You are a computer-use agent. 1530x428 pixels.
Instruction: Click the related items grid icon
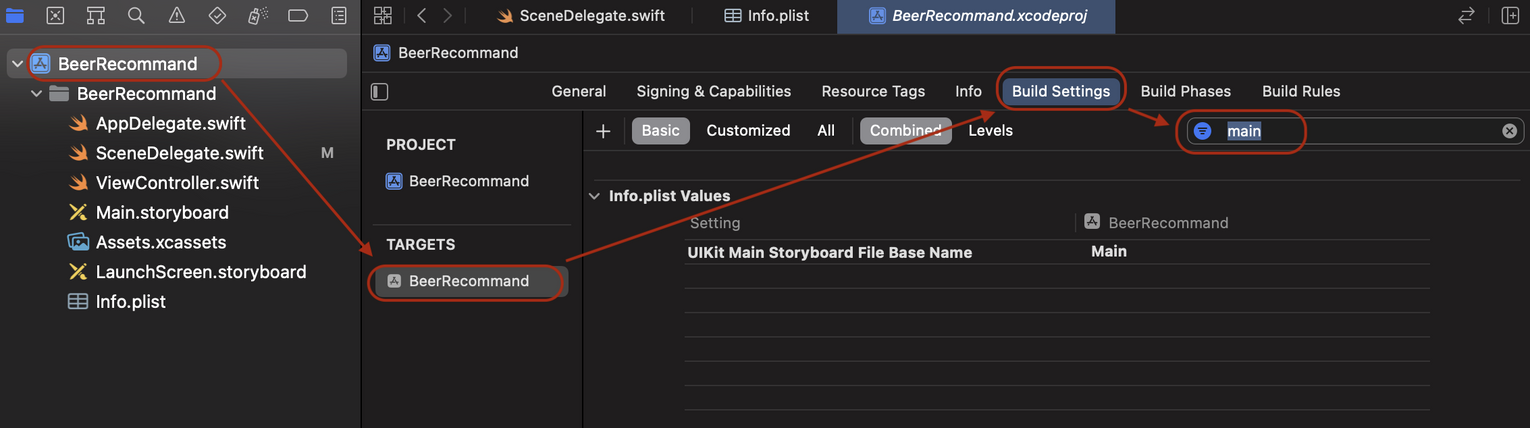click(382, 15)
